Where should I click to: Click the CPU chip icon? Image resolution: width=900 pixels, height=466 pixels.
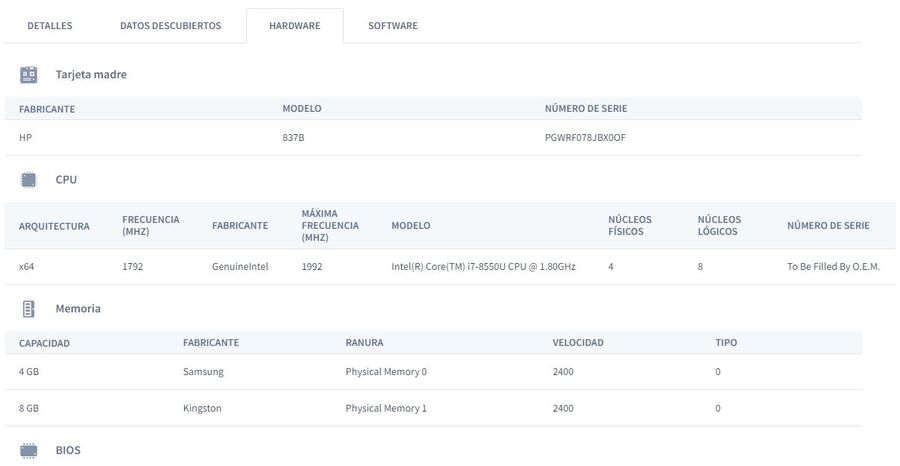click(28, 180)
